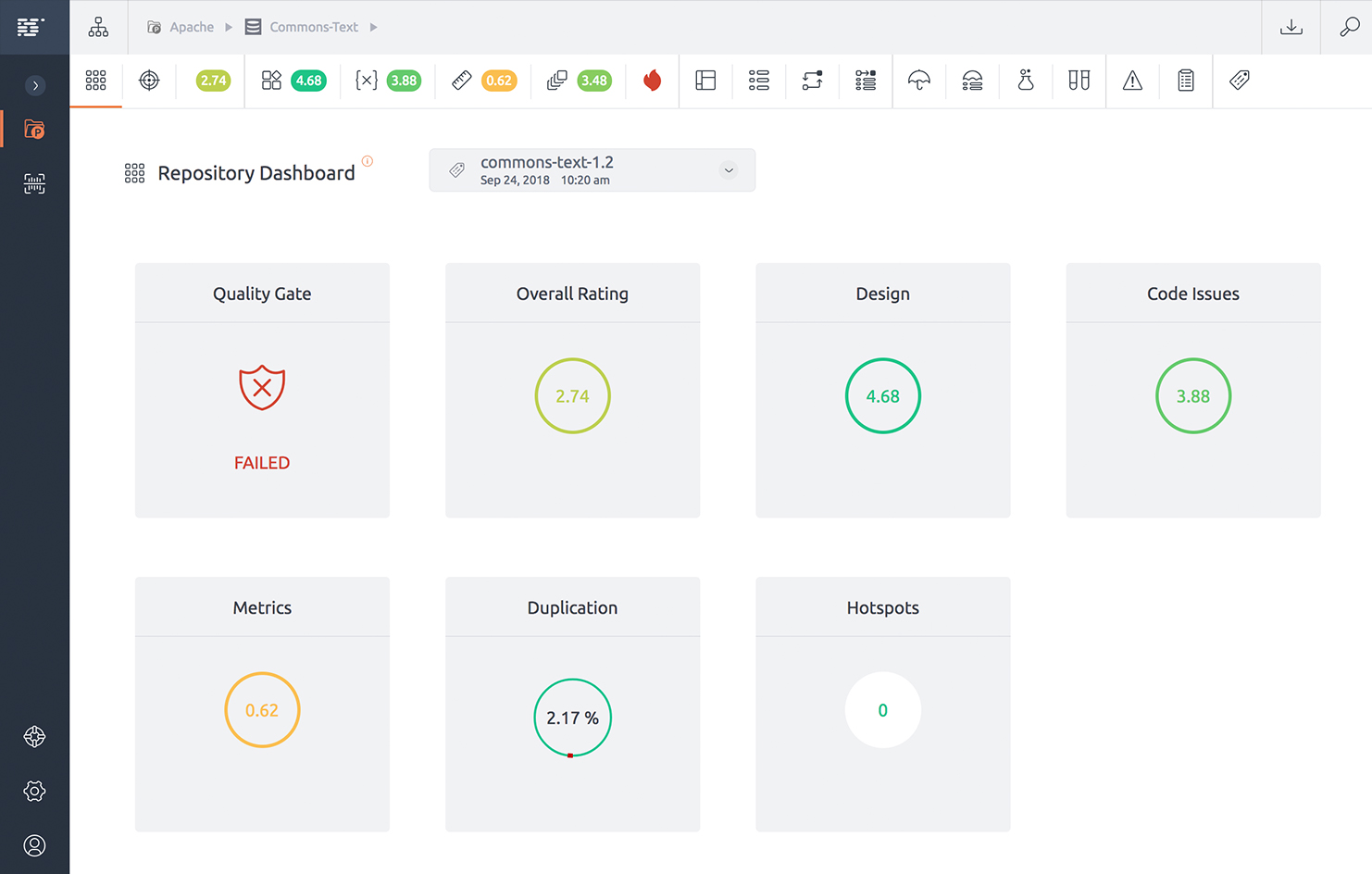The image size is (1372, 874).
Task: Open search with the magnifier icon
Action: pos(1347,26)
